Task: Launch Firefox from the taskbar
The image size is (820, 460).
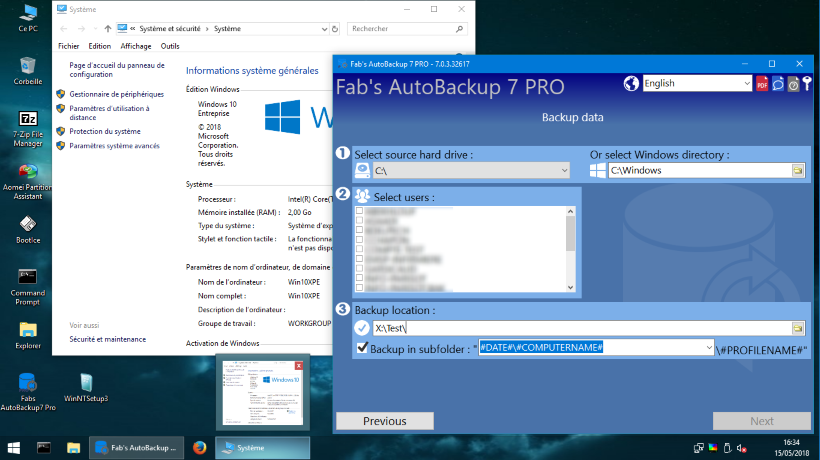Action: point(199,448)
